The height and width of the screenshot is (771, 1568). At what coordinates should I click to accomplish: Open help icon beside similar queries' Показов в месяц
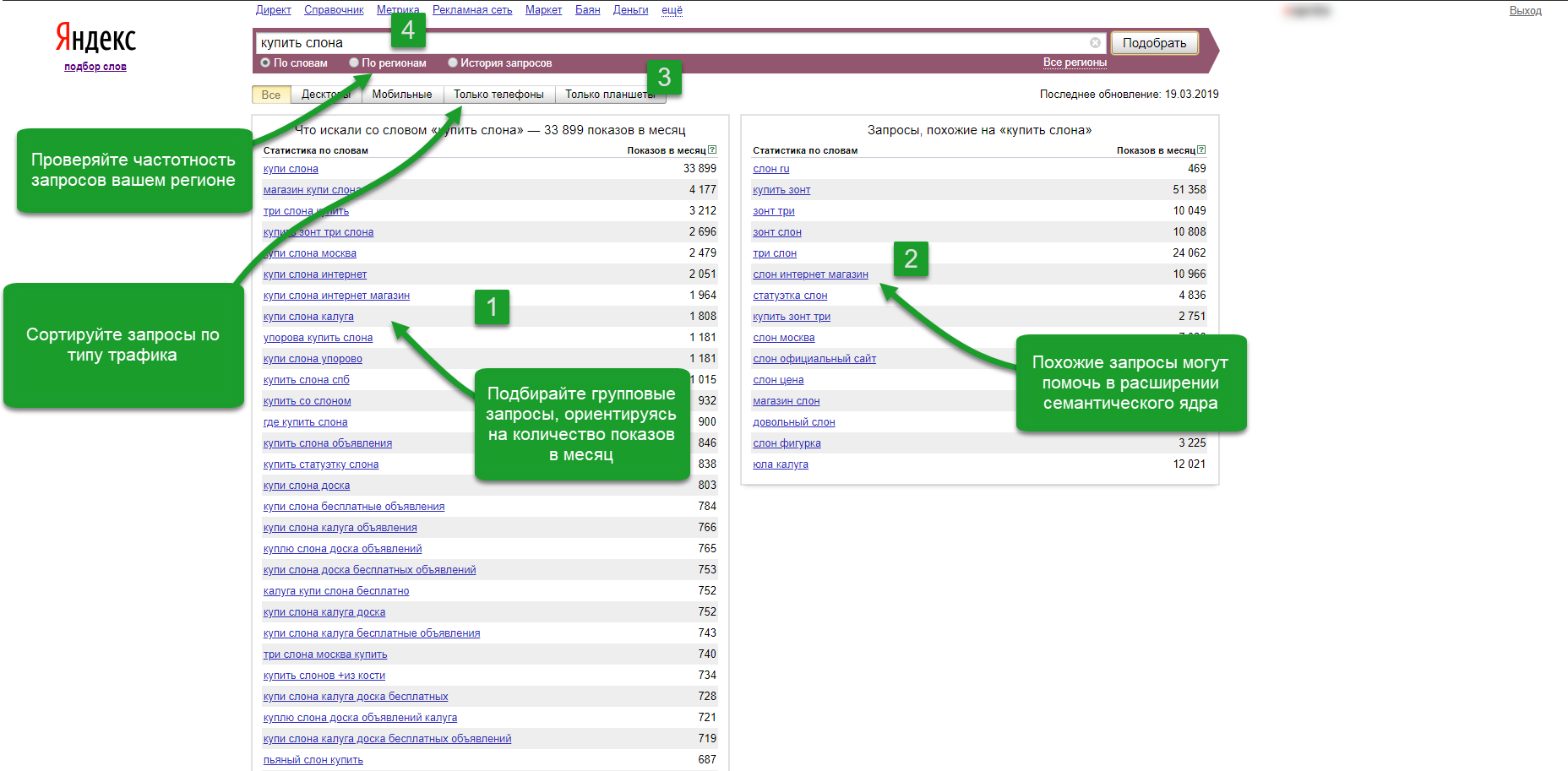(x=1201, y=149)
